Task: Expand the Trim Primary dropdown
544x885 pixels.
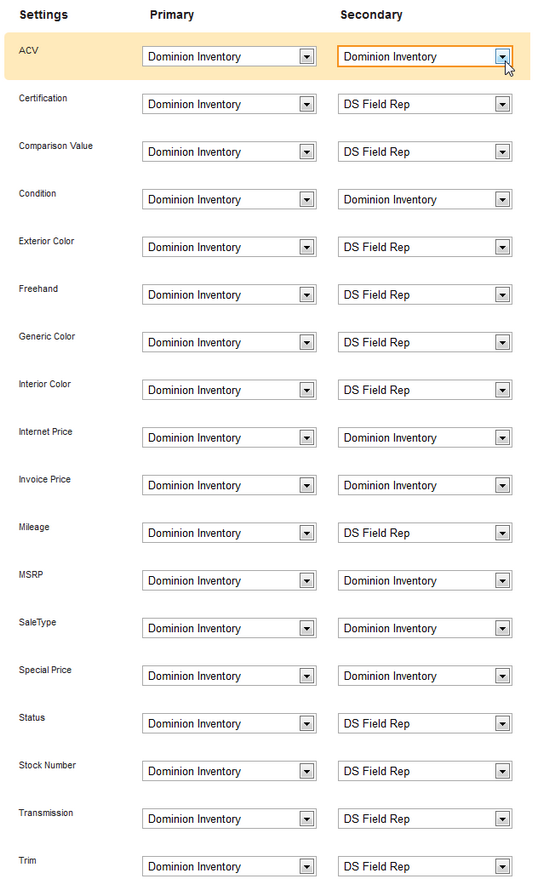Action: point(229,866)
